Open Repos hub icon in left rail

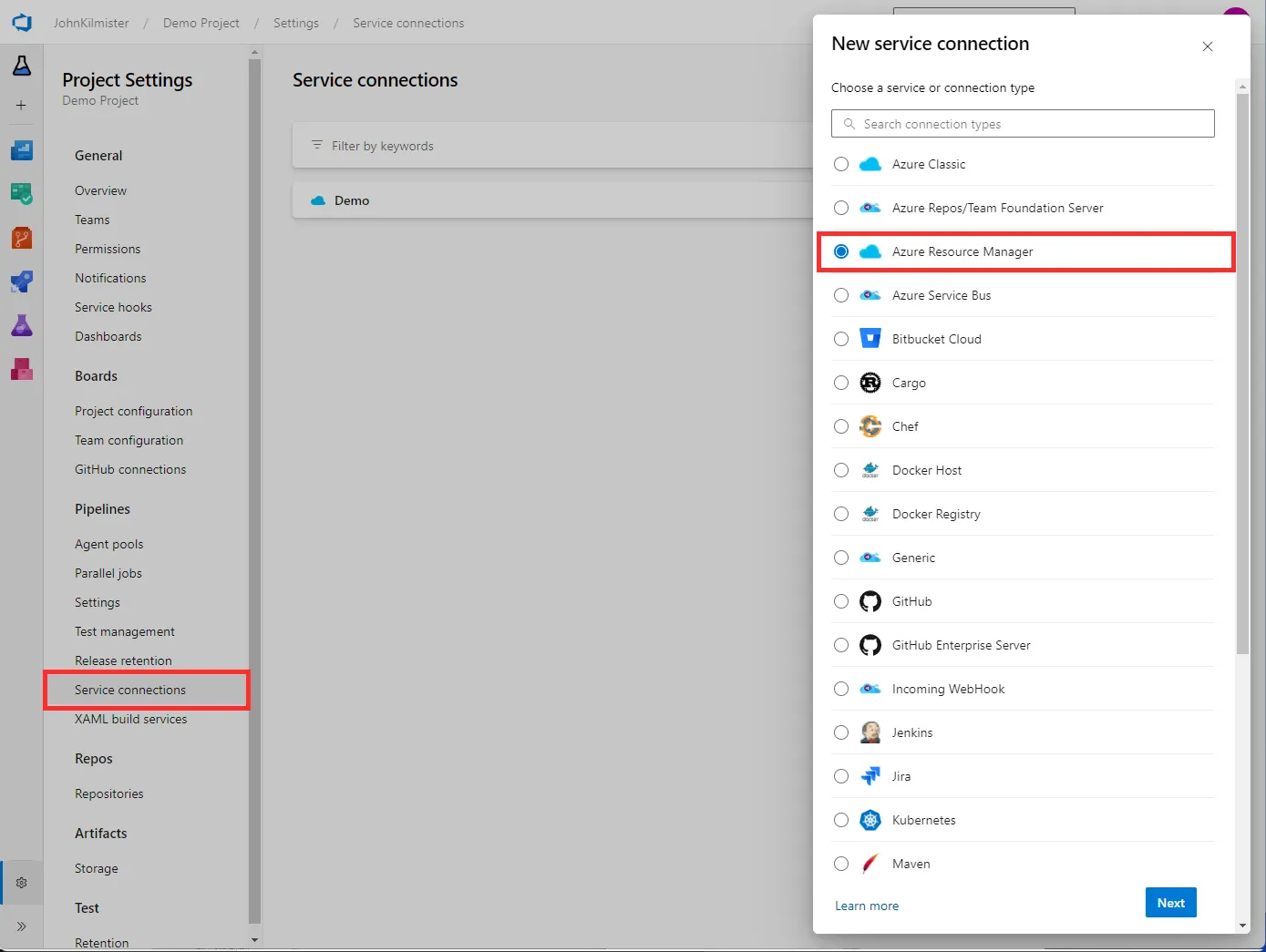tap(22, 238)
